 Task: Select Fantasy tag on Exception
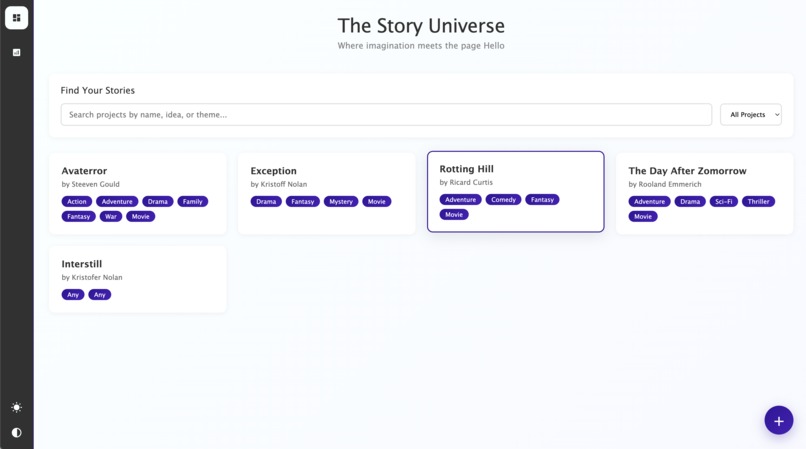pos(302,202)
